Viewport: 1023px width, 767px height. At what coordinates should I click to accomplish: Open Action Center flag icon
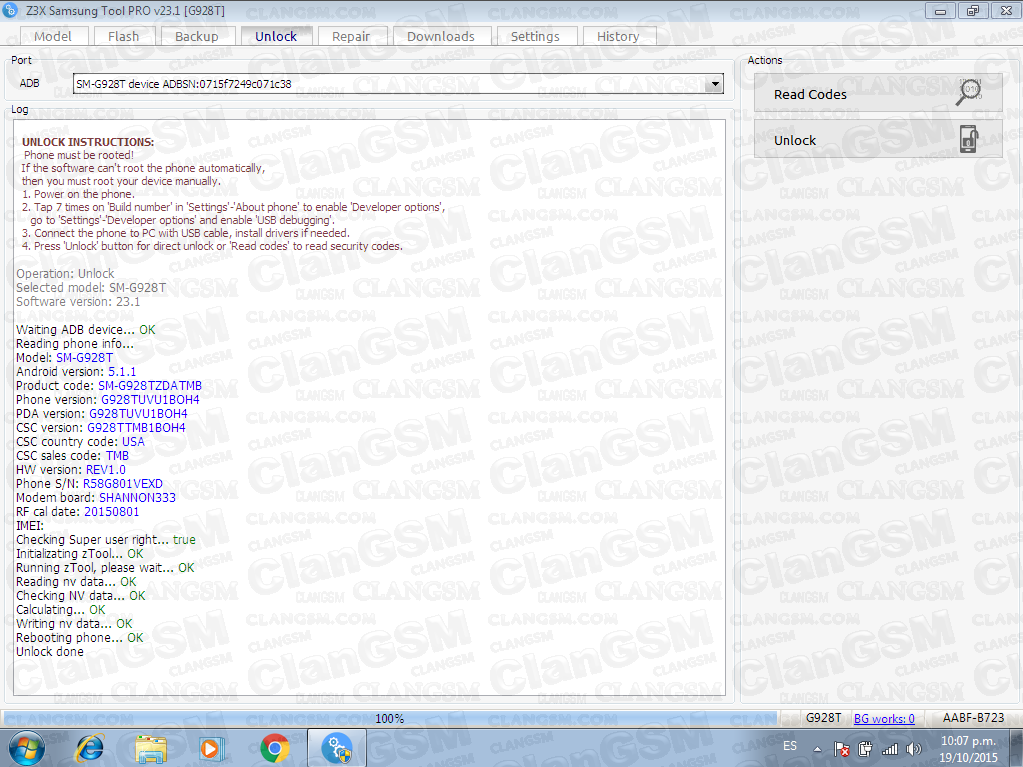click(842, 749)
